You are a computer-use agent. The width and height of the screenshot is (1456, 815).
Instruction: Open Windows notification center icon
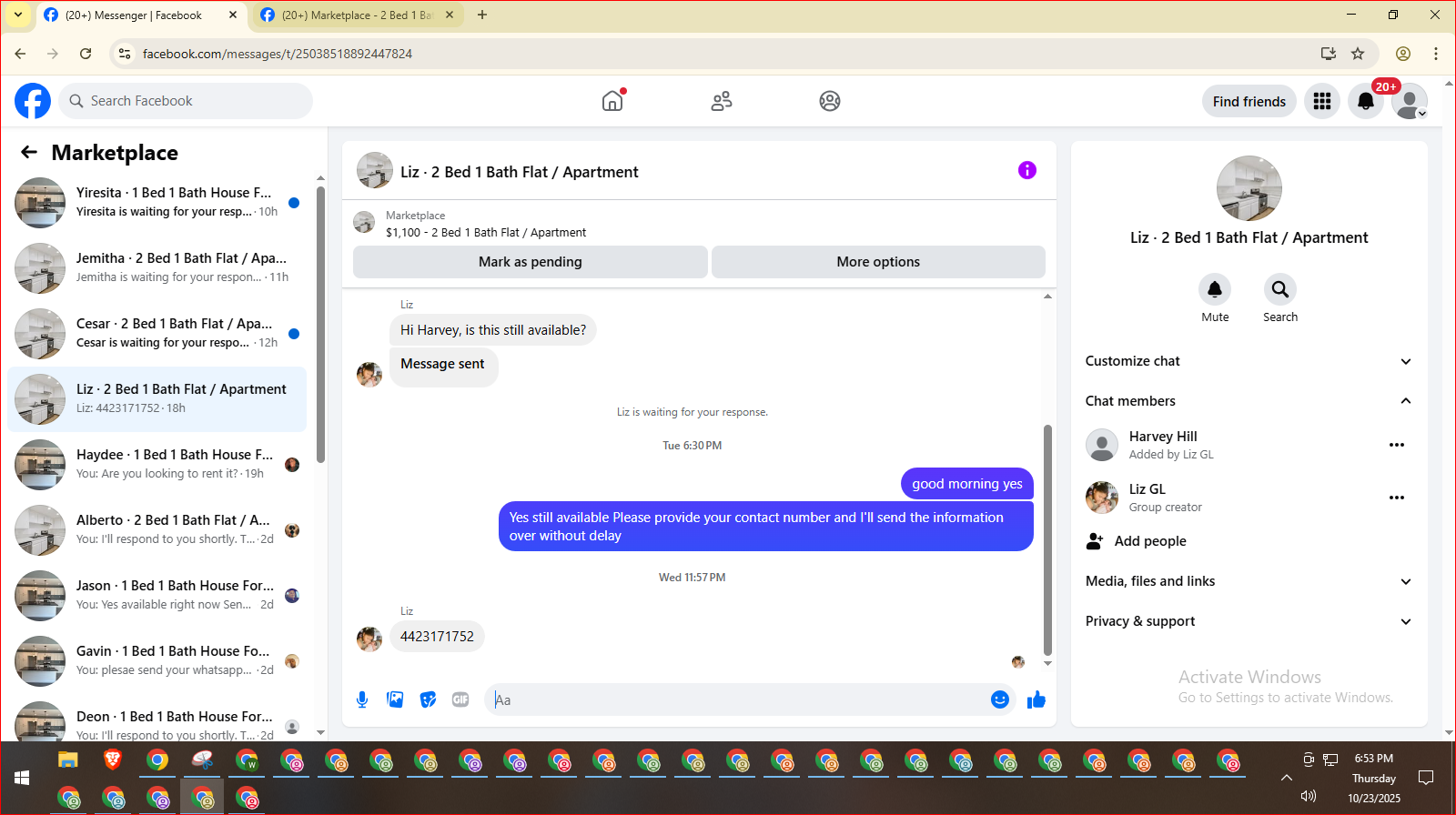click(1426, 778)
